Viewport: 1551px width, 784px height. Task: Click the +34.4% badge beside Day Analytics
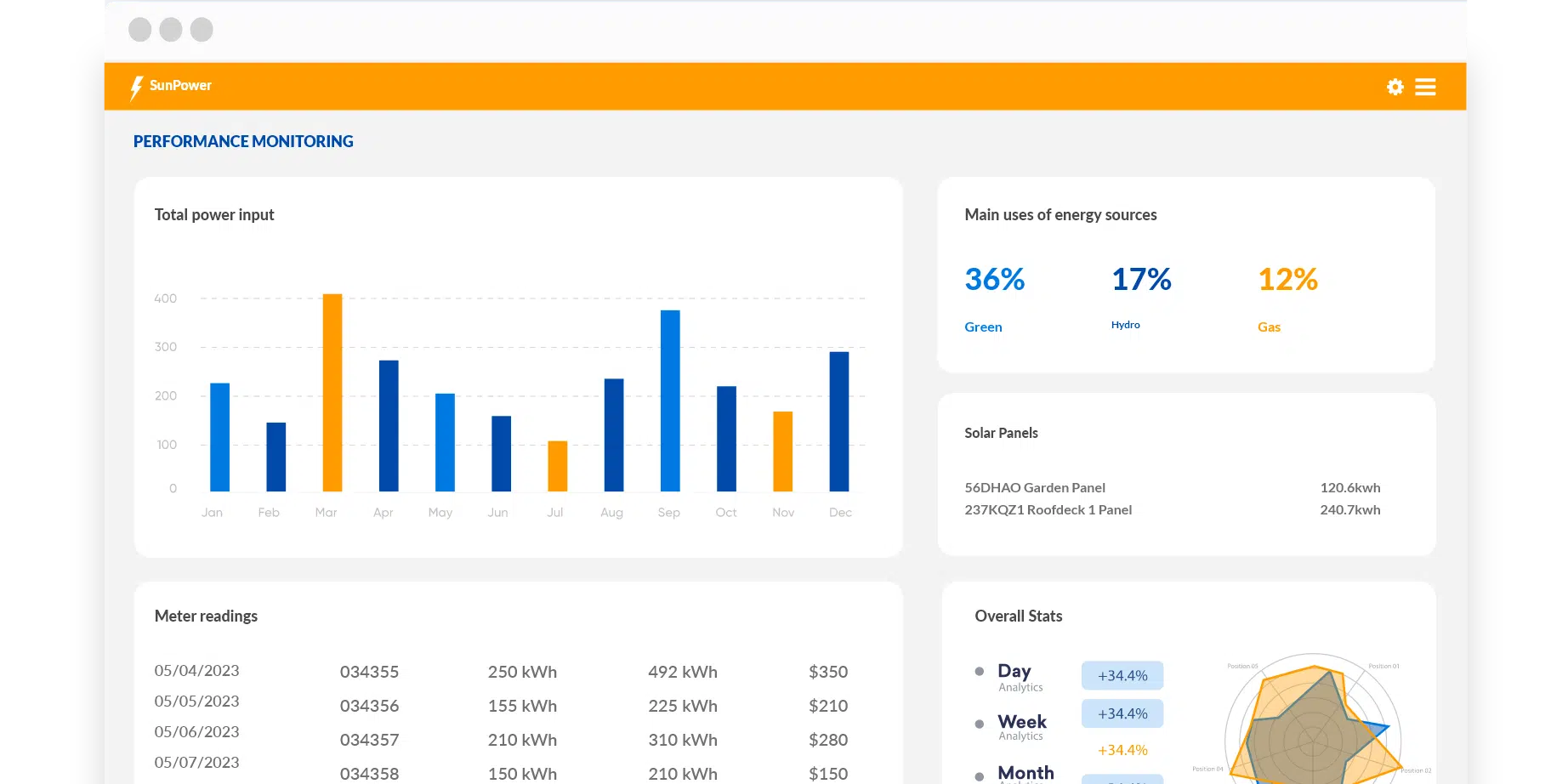[1122, 675]
